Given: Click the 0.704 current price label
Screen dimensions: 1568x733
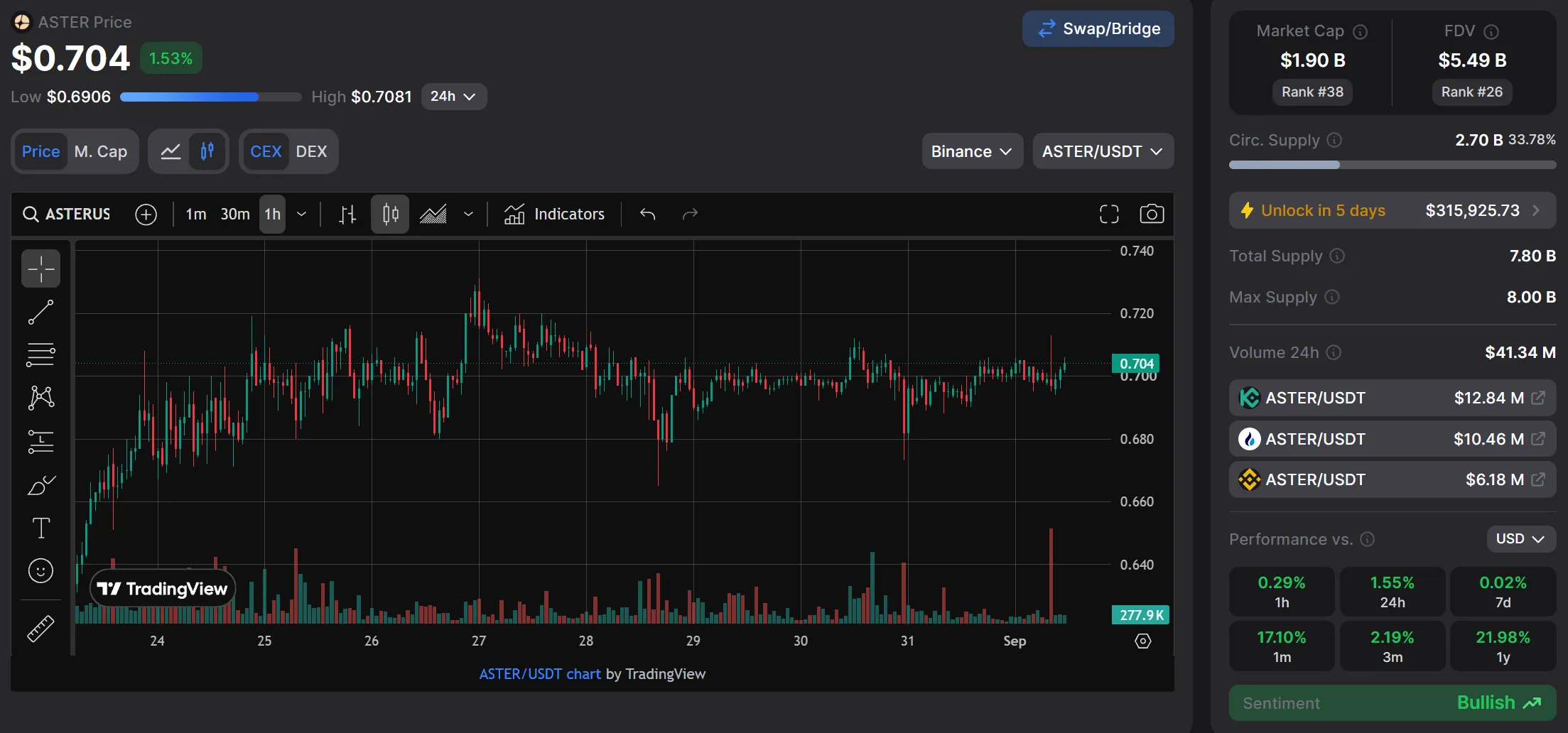Looking at the screenshot, I should pos(1136,364).
